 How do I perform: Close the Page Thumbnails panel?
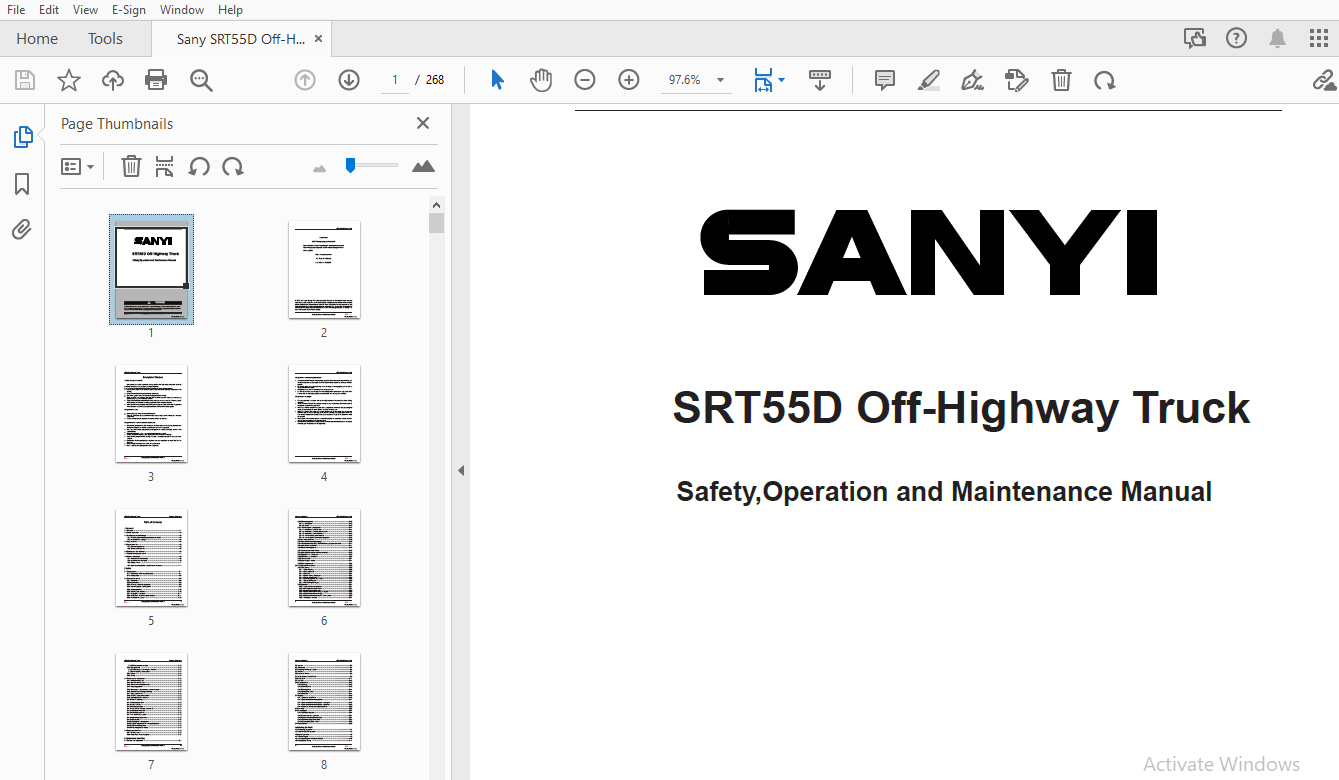423,123
